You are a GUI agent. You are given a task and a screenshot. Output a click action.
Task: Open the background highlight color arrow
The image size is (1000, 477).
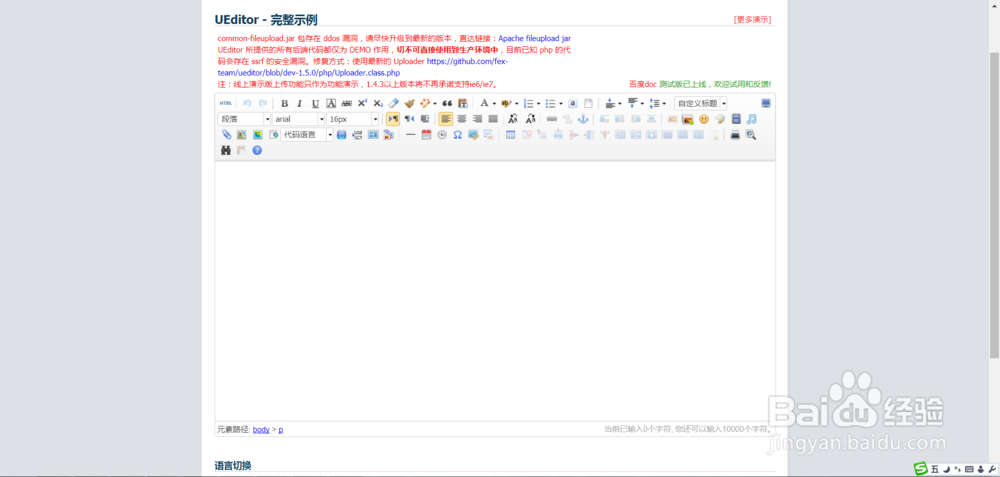(x=517, y=103)
